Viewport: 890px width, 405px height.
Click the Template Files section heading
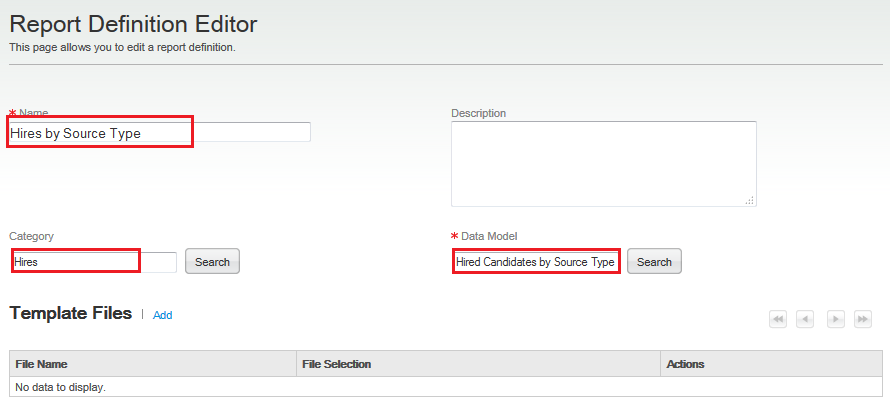[x=70, y=313]
